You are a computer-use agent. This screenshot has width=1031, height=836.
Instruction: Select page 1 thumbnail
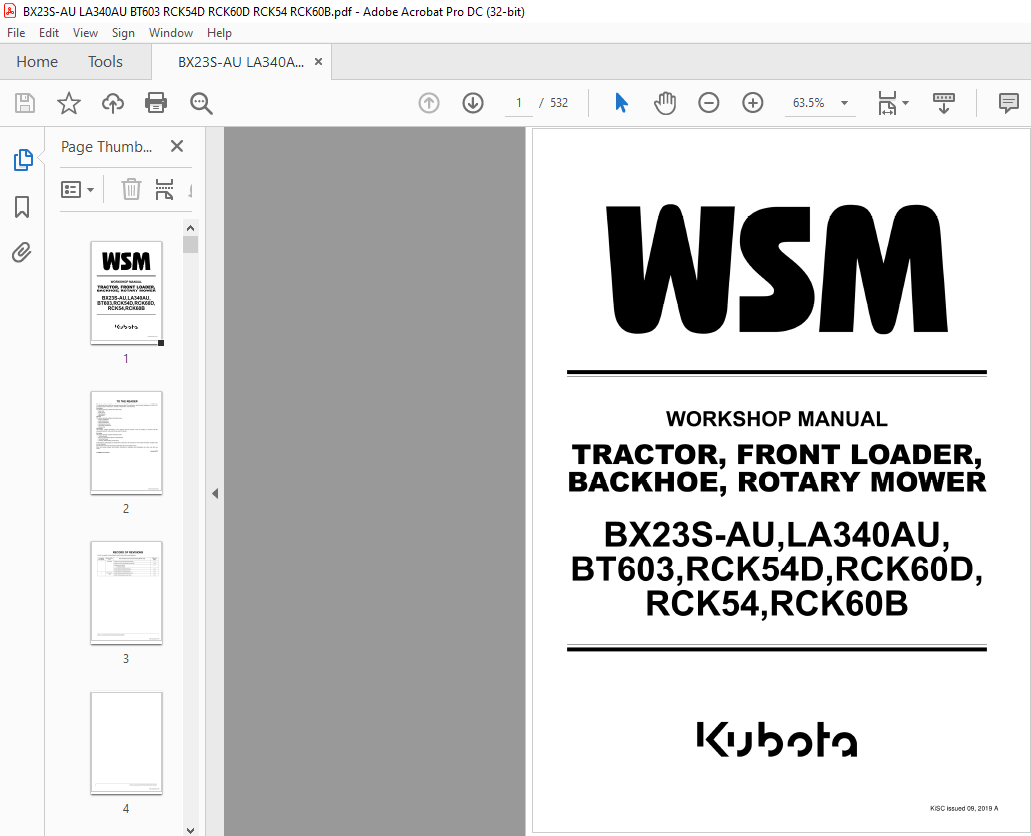pos(126,292)
